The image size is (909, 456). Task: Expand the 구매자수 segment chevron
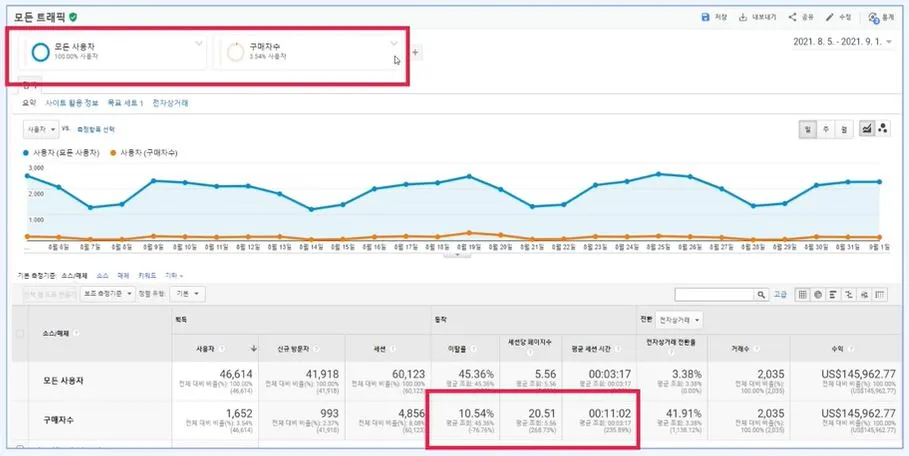pyautogui.click(x=394, y=43)
